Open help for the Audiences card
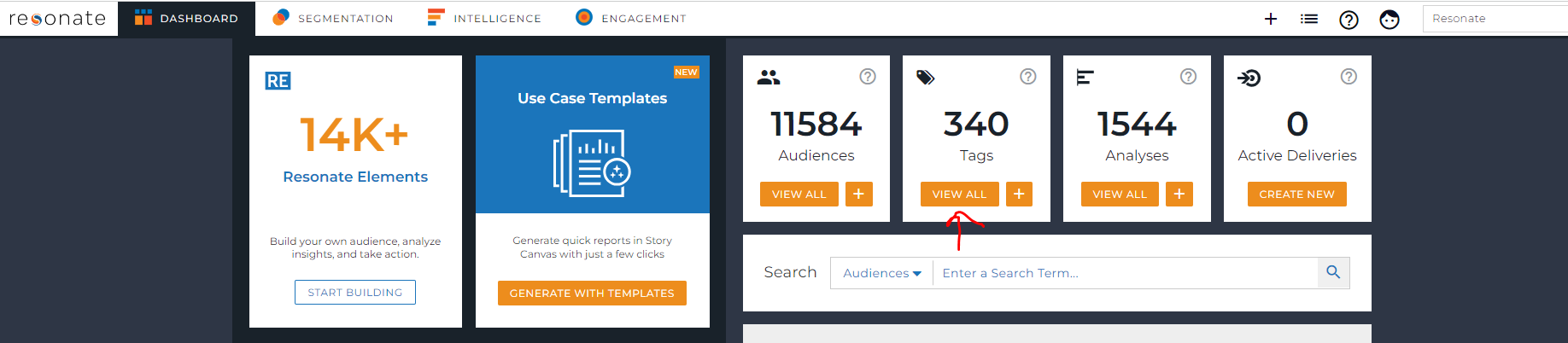This screenshot has width=1568, height=343. point(868,77)
